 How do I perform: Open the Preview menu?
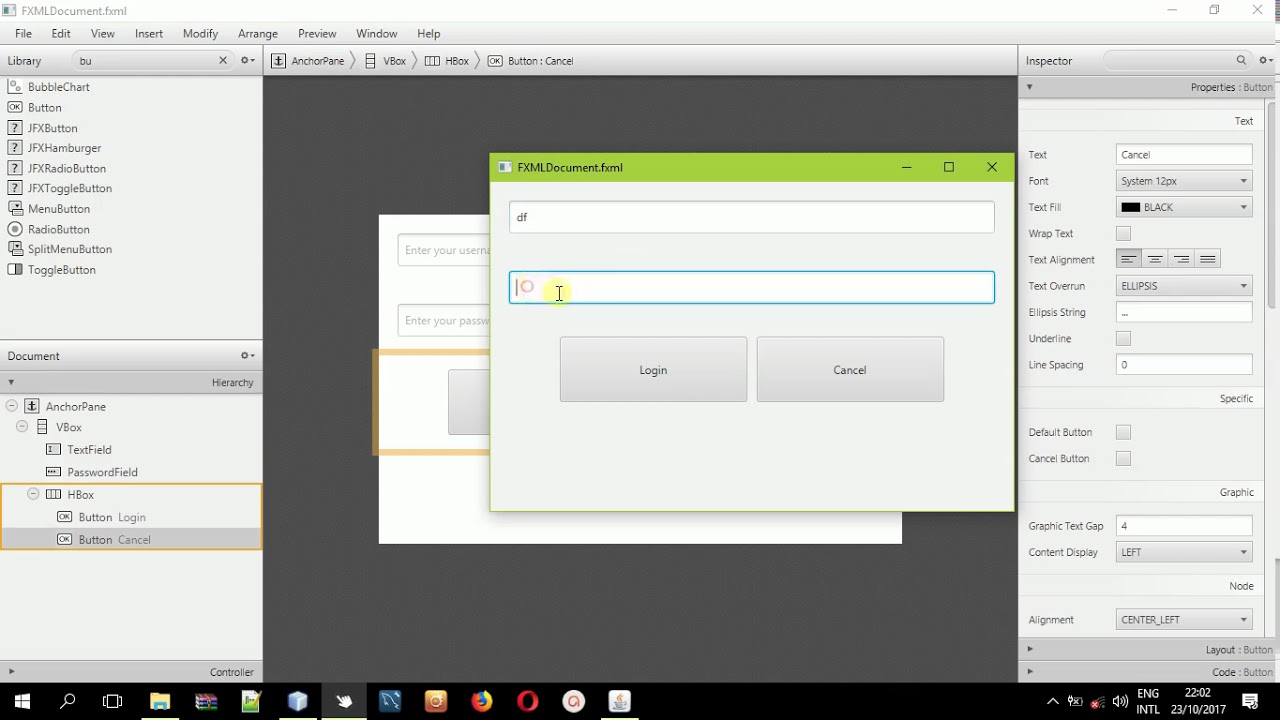pyautogui.click(x=317, y=33)
